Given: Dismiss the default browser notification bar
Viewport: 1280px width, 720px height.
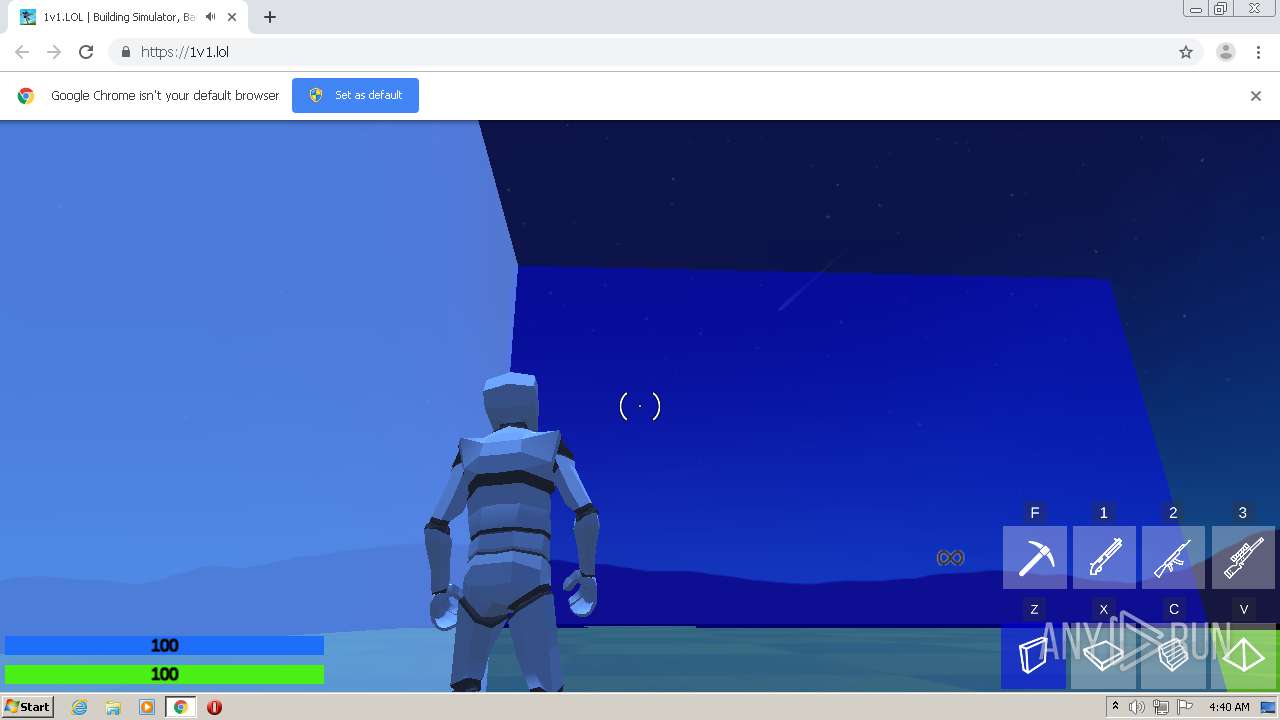Looking at the screenshot, I should click(x=1256, y=96).
